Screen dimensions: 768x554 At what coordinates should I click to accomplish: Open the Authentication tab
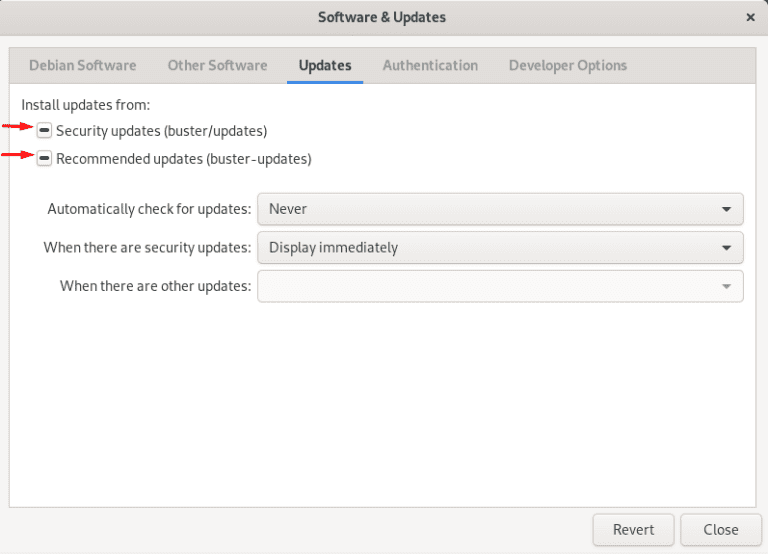430,65
